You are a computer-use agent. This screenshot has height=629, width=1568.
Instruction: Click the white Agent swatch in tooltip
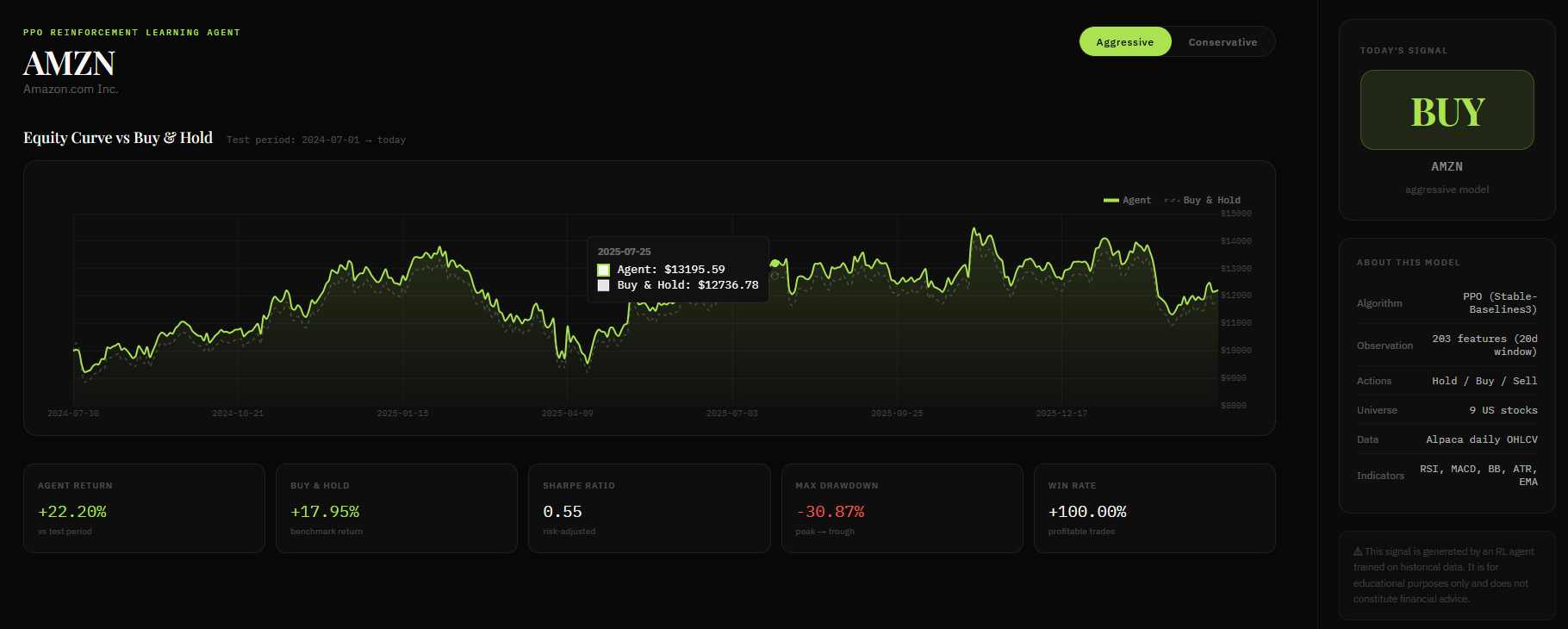coord(604,270)
